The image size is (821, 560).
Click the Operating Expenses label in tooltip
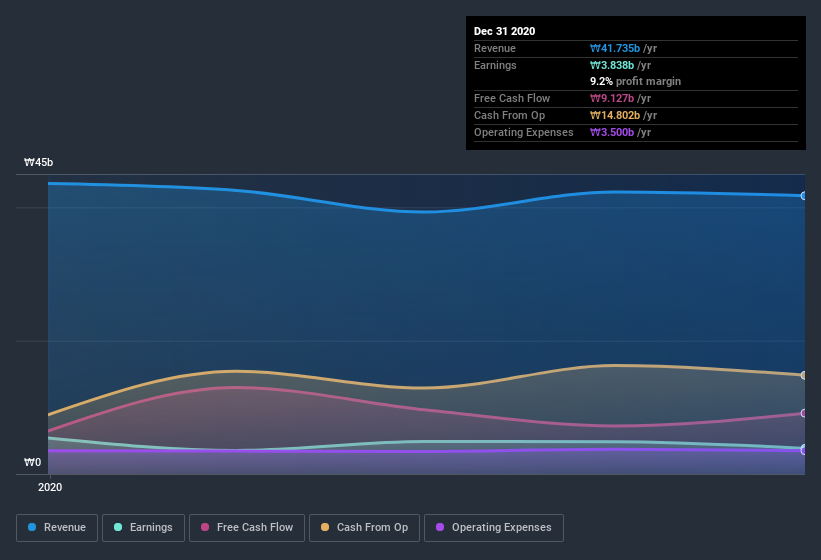tap(524, 132)
